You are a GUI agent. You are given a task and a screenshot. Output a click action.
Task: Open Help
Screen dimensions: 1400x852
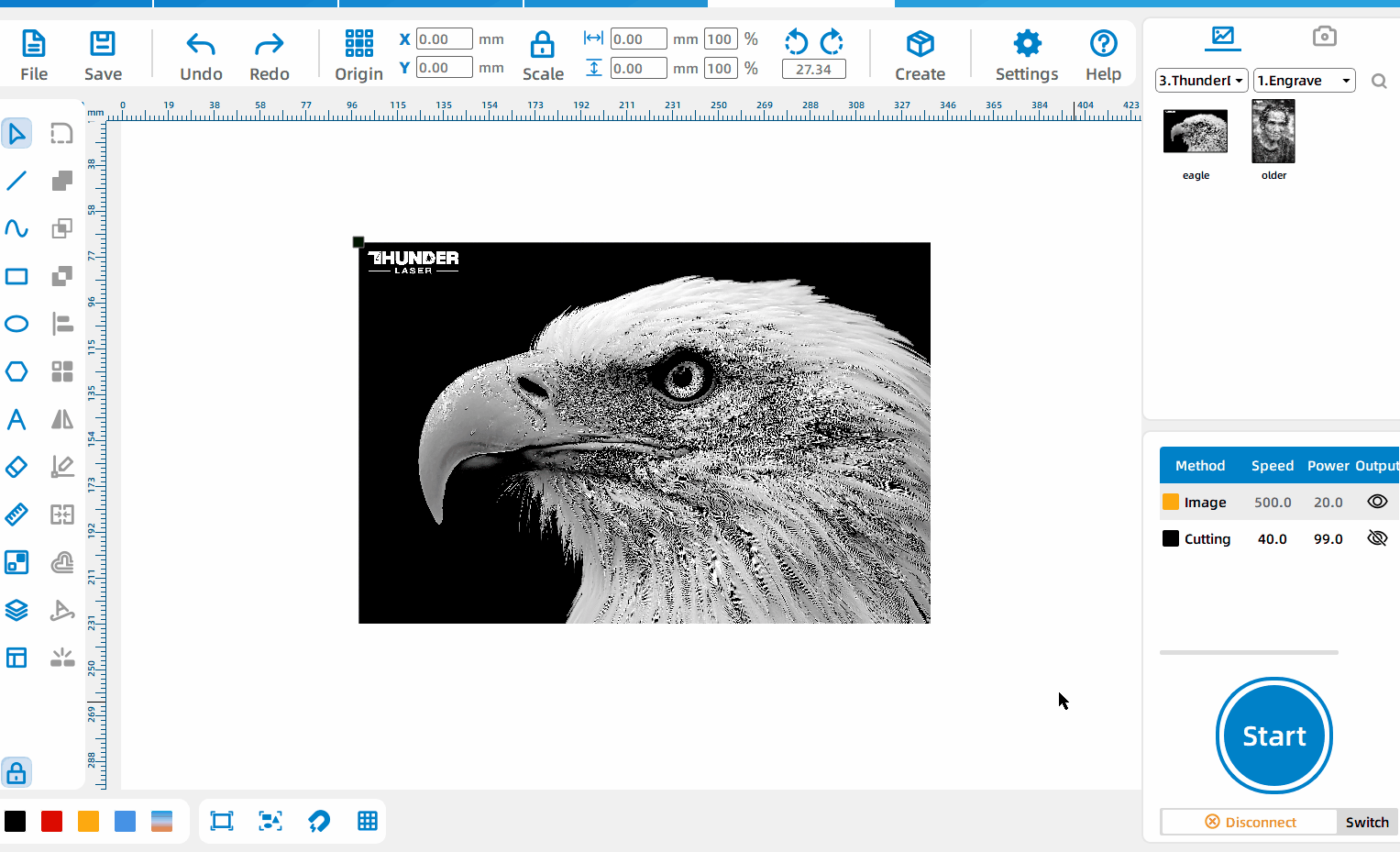pos(1103,55)
